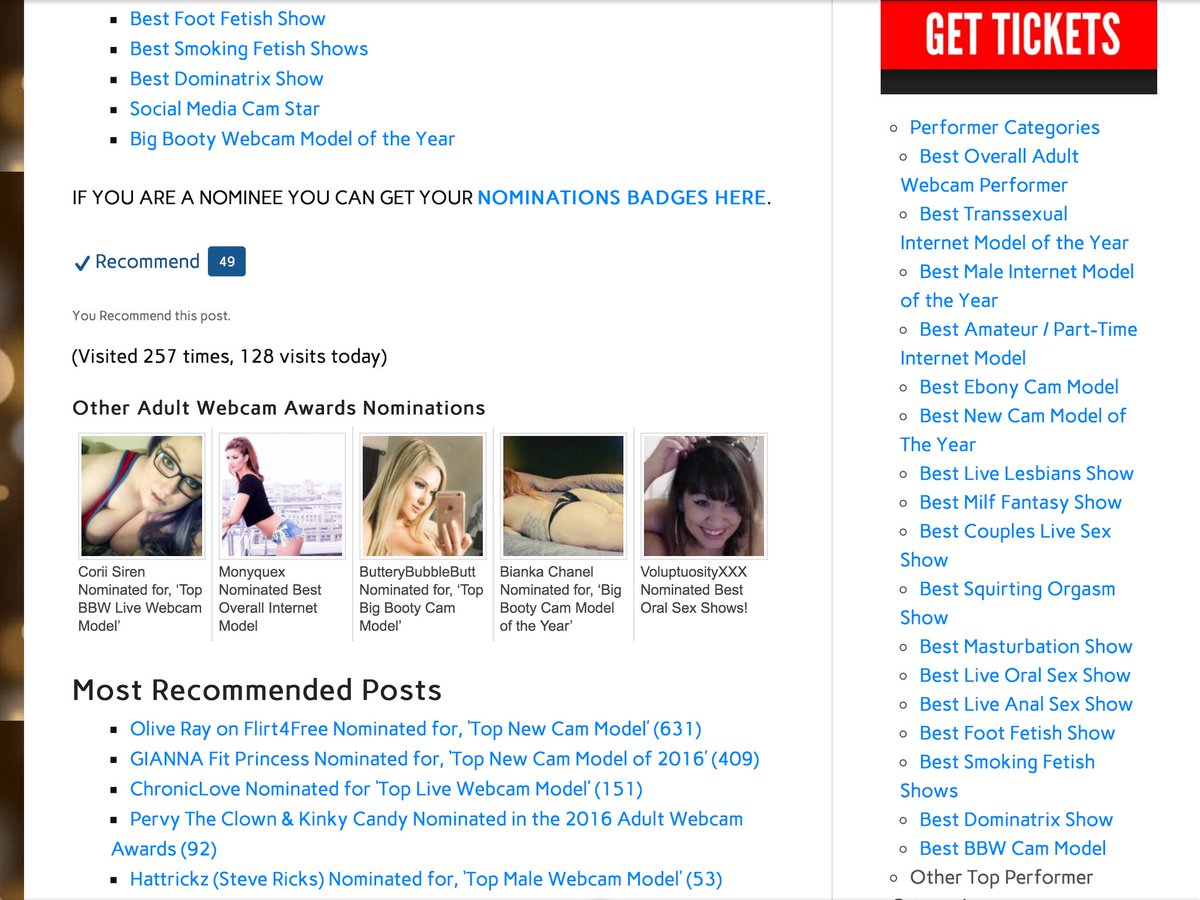Select Best Male Internet Model of the Year

click(1017, 286)
